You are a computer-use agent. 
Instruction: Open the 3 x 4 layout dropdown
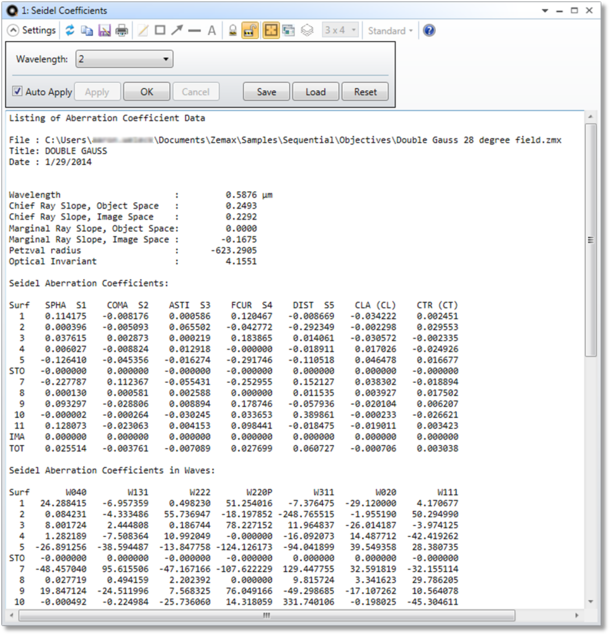(341, 31)
